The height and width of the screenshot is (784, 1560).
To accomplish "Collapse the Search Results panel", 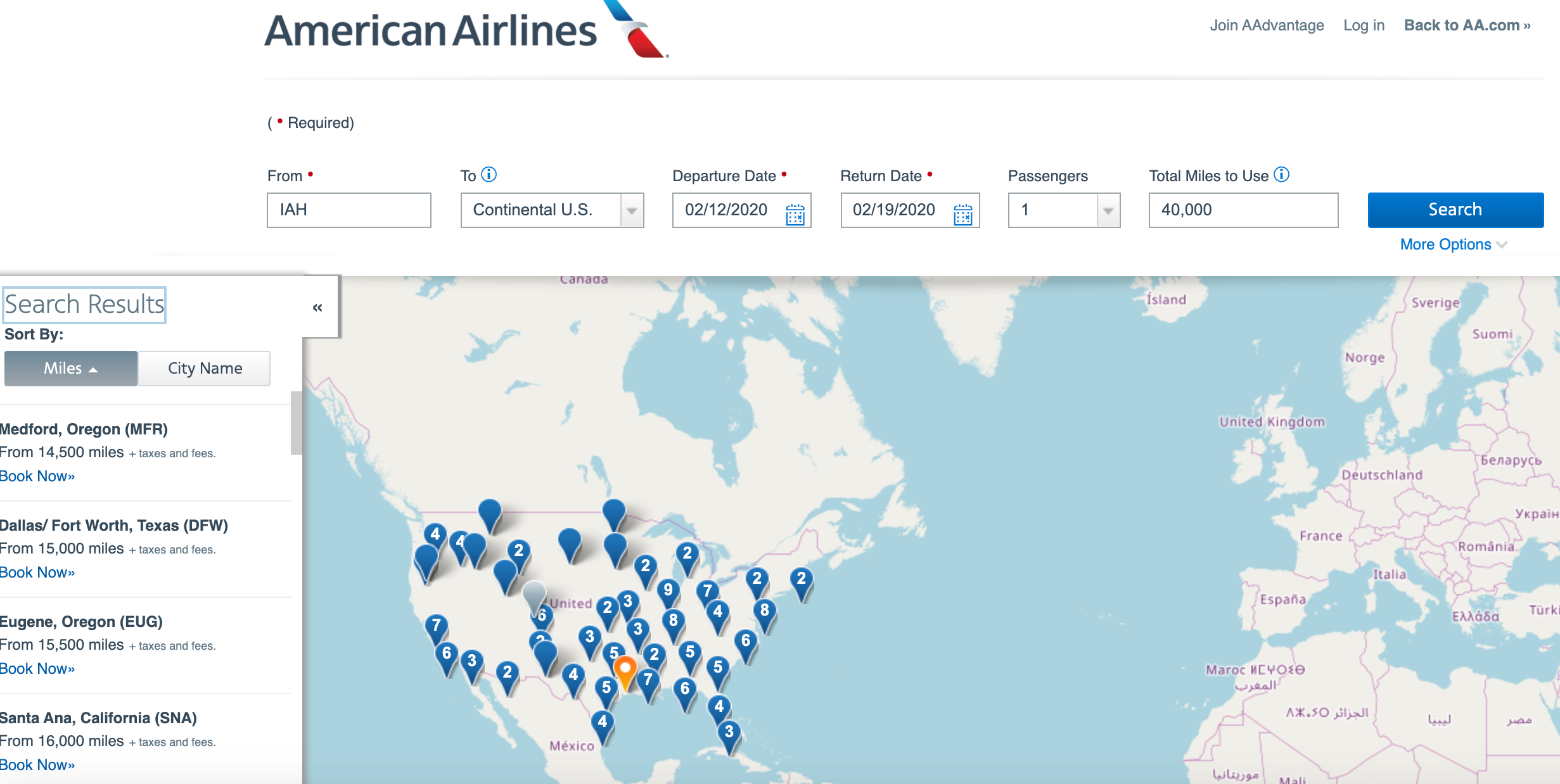I will pos(317,308).
